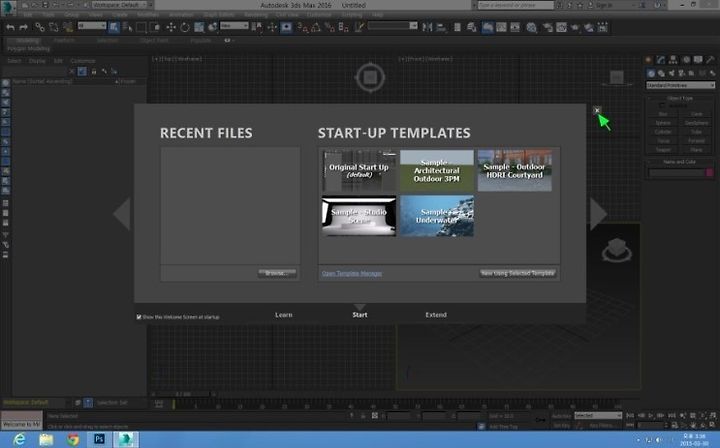This screenshot has height=448, width=720.
Task: Open the Material Editor from toolbar
Action: 531,28
